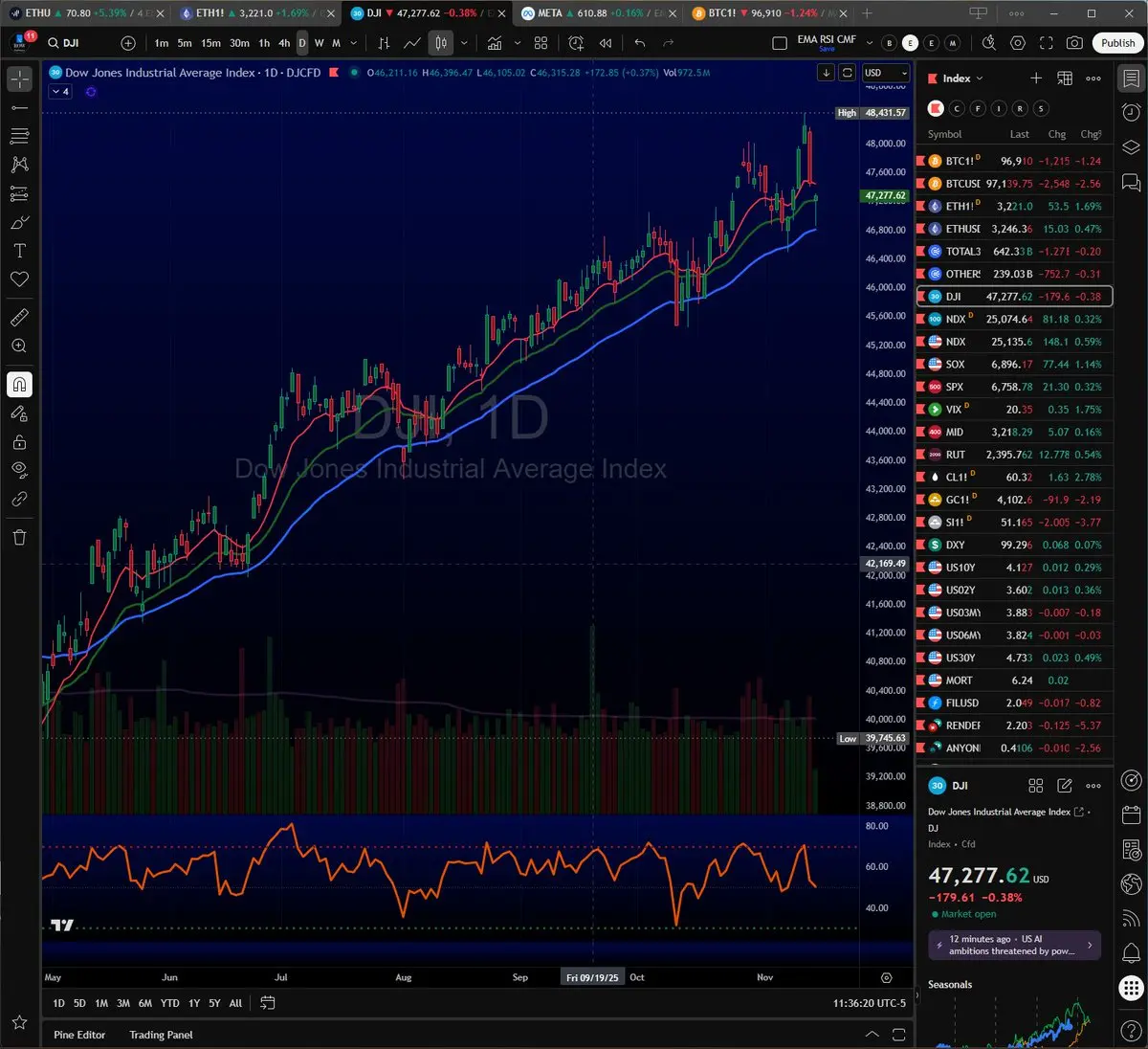This screenshot has width=1148, height=1049.
Task: Remove objects using the trash icon
Action: click(19, 537)
